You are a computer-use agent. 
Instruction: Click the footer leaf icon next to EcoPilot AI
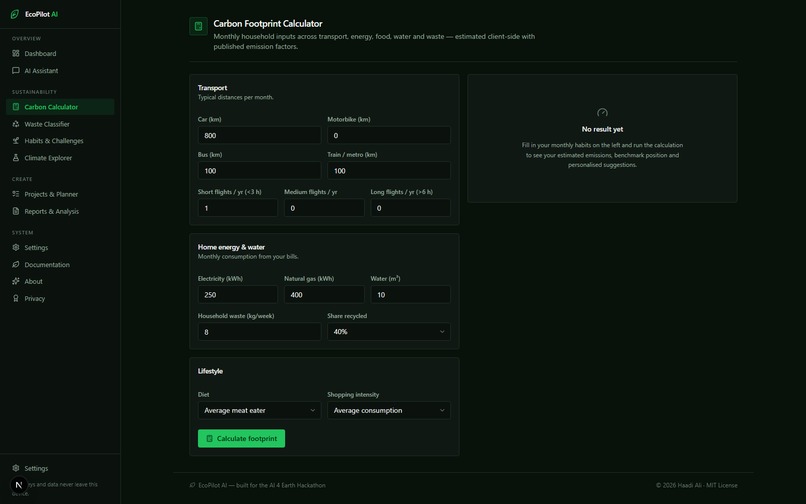(192, 485)
